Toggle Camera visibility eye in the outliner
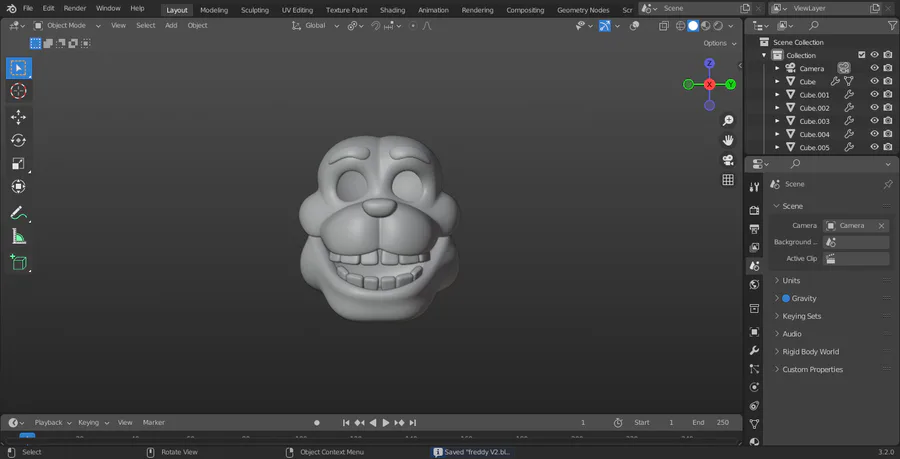Screen dimensions: 900x459 [x=874, y=68]
